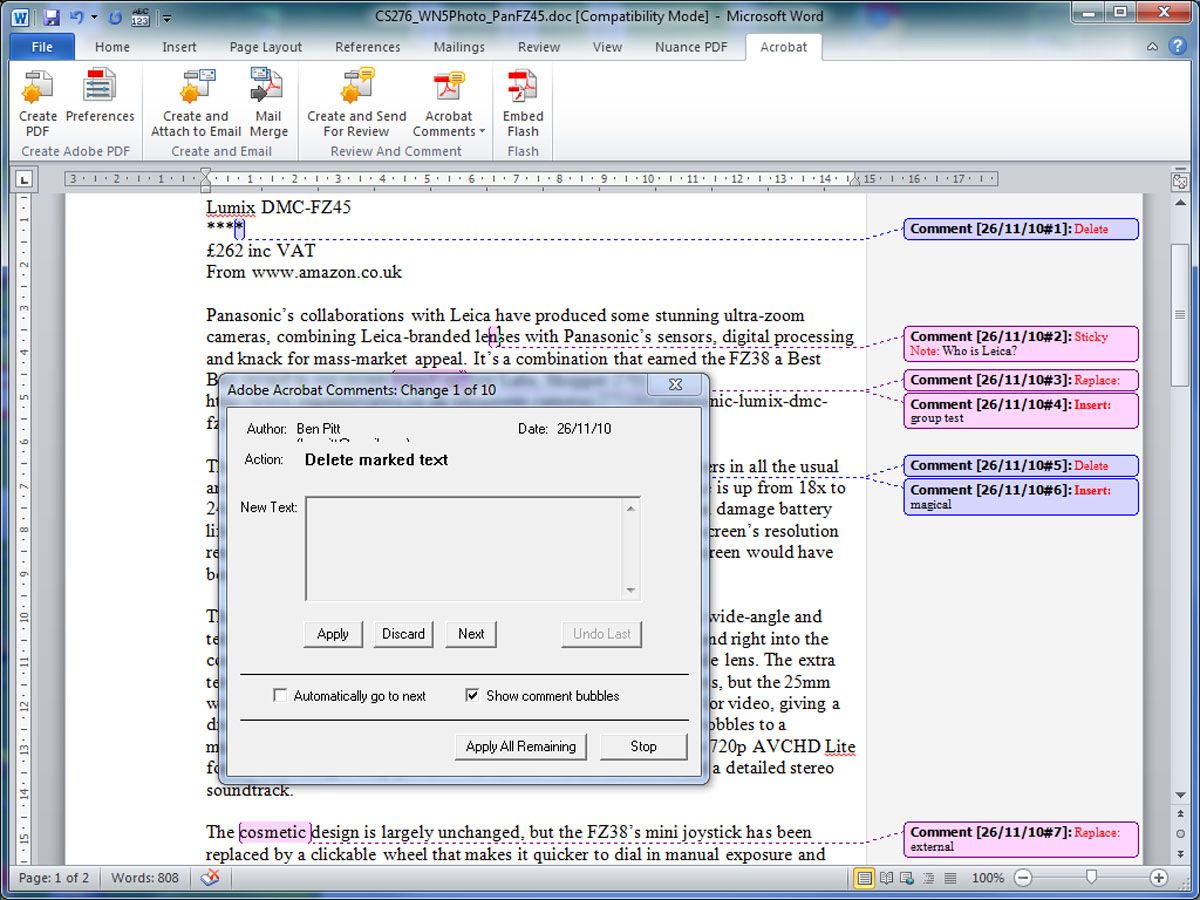Click the Zoom In plus button
The image size is (1200, 900).
[1158, 878]
